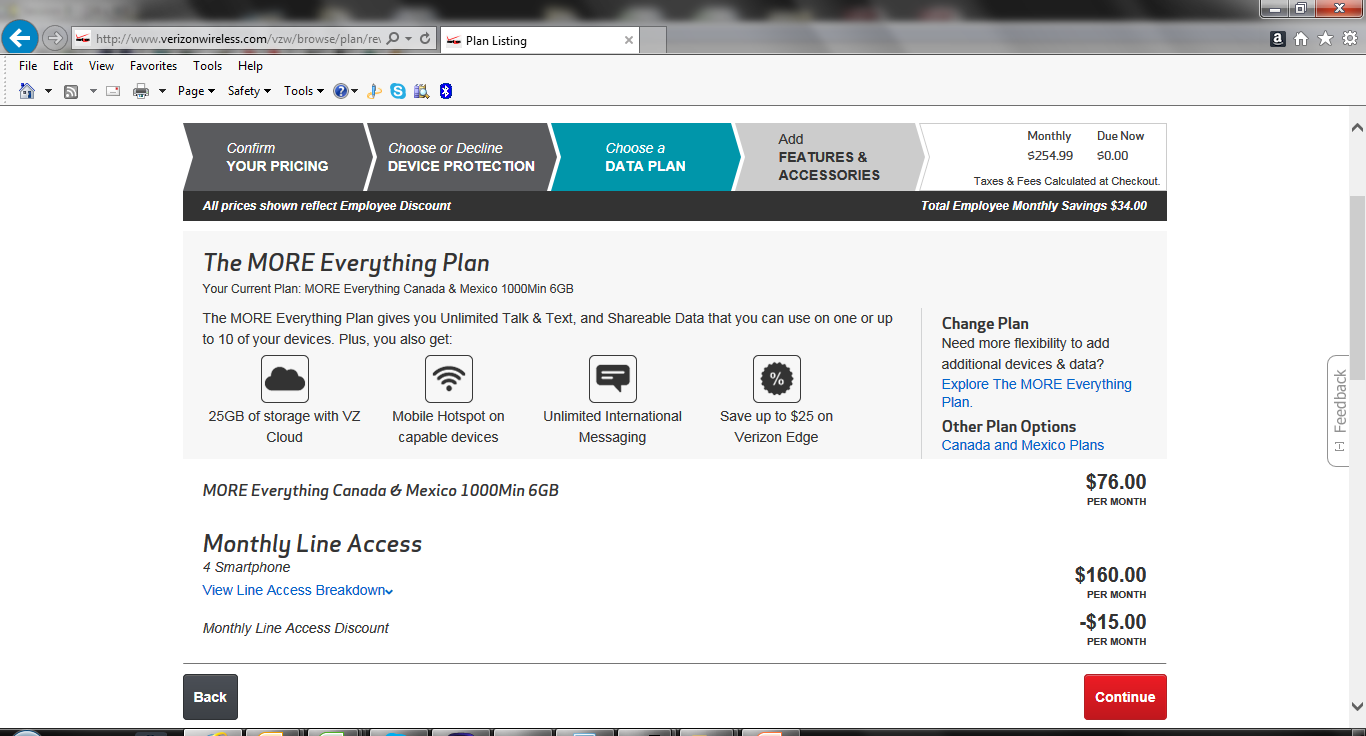Click the Bluetooth icon in toolbar
This screenshot has width=1366, height=736.
tap(446, 91)
